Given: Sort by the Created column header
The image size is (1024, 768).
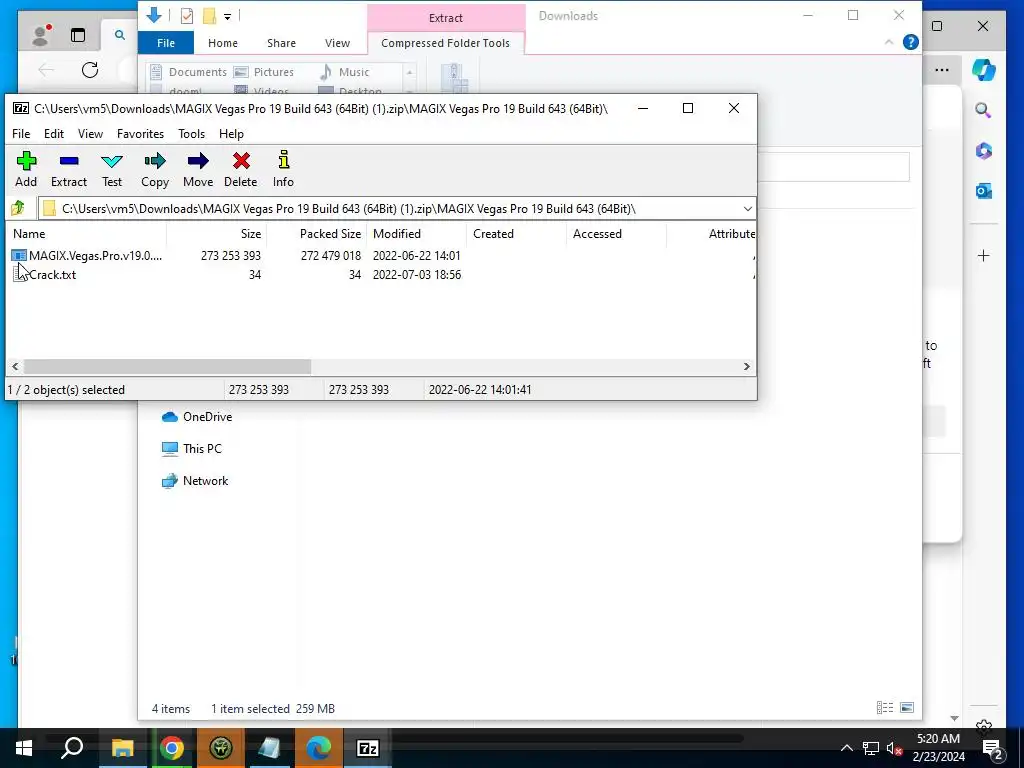Looking at the screenshot, I should coord(517,234).
